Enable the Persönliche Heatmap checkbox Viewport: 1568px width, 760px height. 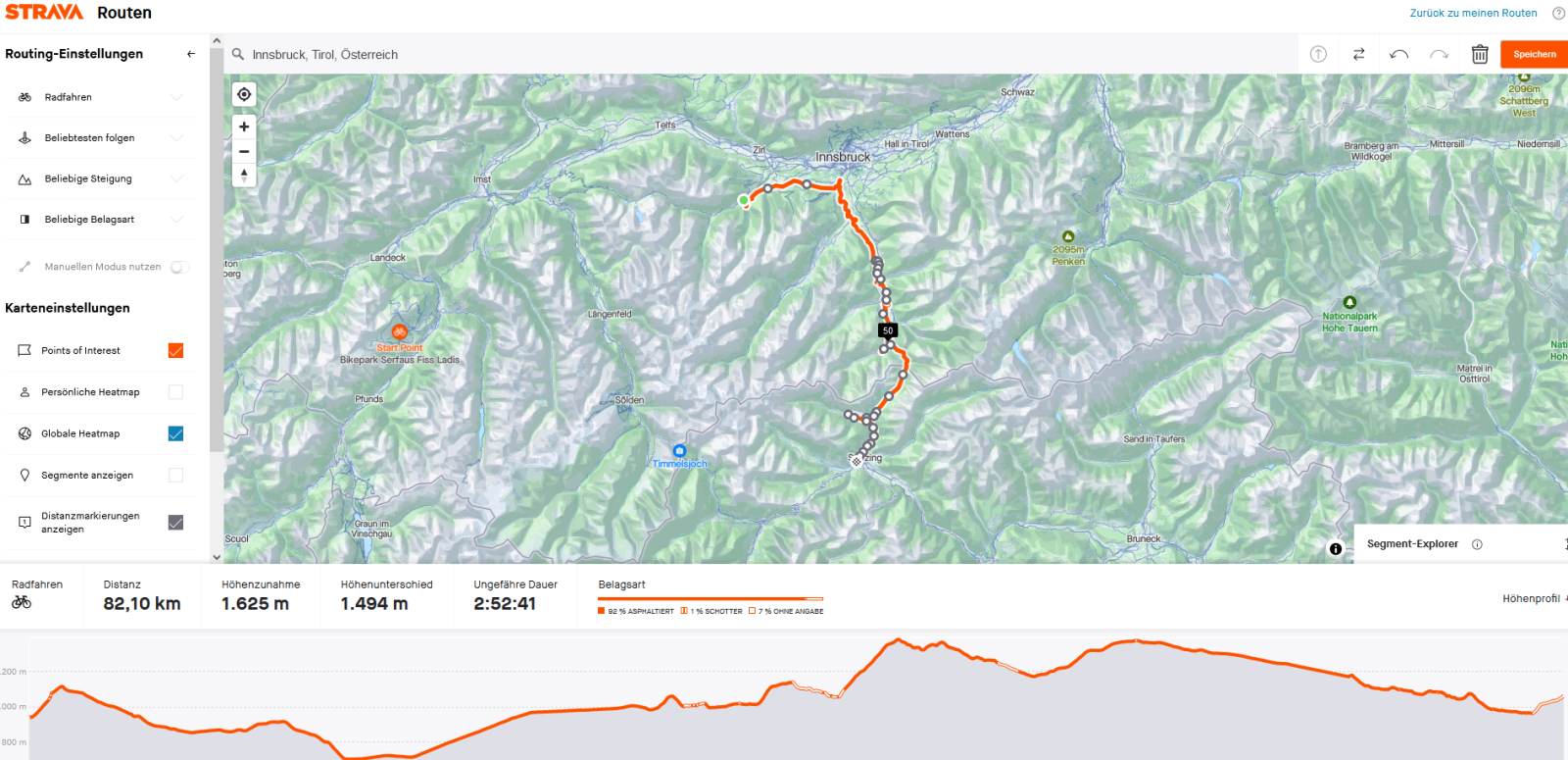pyautogui.click(x=176, y=392)
